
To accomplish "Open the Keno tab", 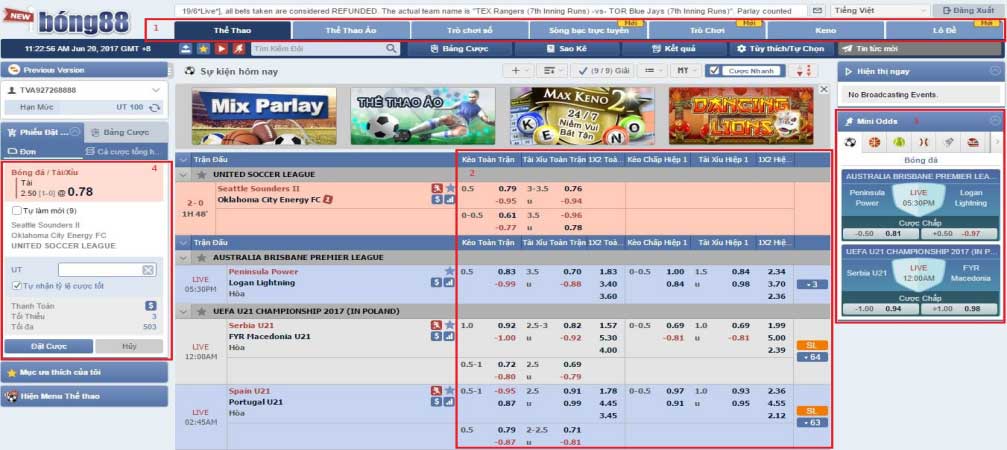I will tap(826, 30).
